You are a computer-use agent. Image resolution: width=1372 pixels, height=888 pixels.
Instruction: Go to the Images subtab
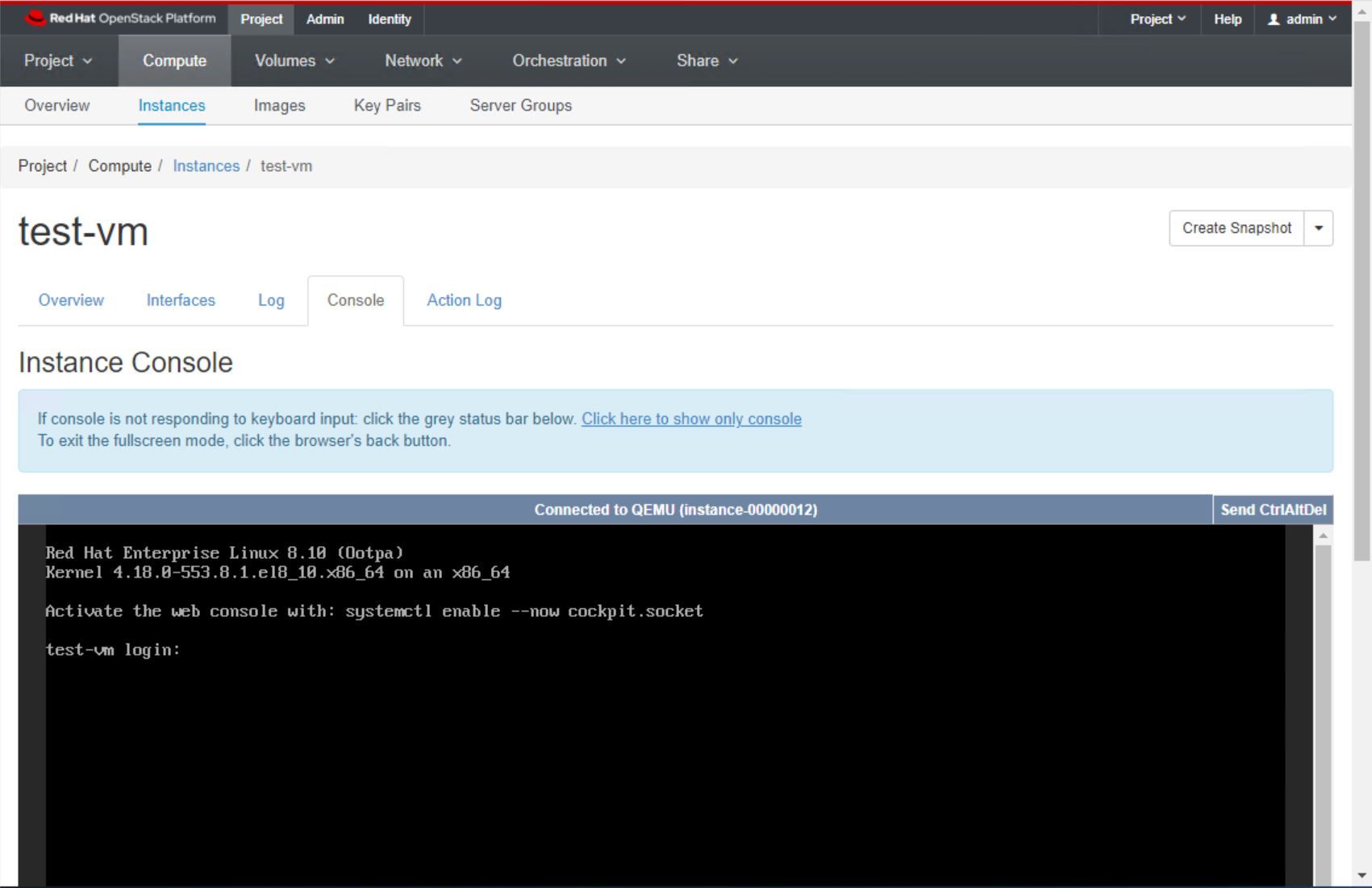[x=279, y=106]
